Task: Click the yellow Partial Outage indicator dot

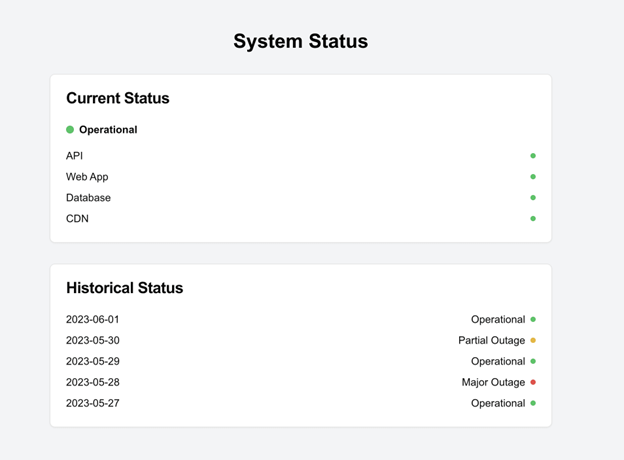Action: (533, 341)
